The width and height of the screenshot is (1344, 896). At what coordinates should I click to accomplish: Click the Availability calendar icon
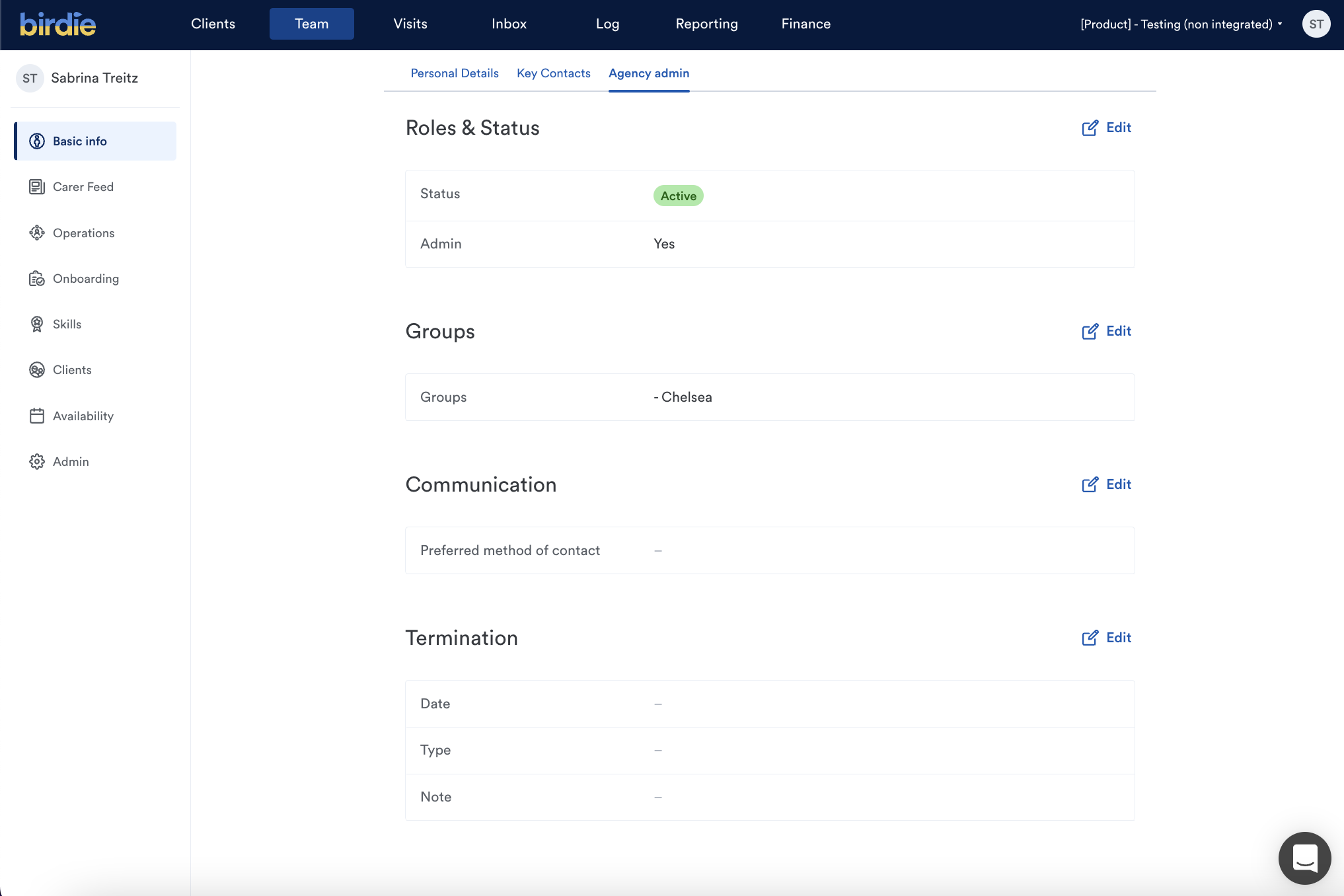click(x=37, y=416)
